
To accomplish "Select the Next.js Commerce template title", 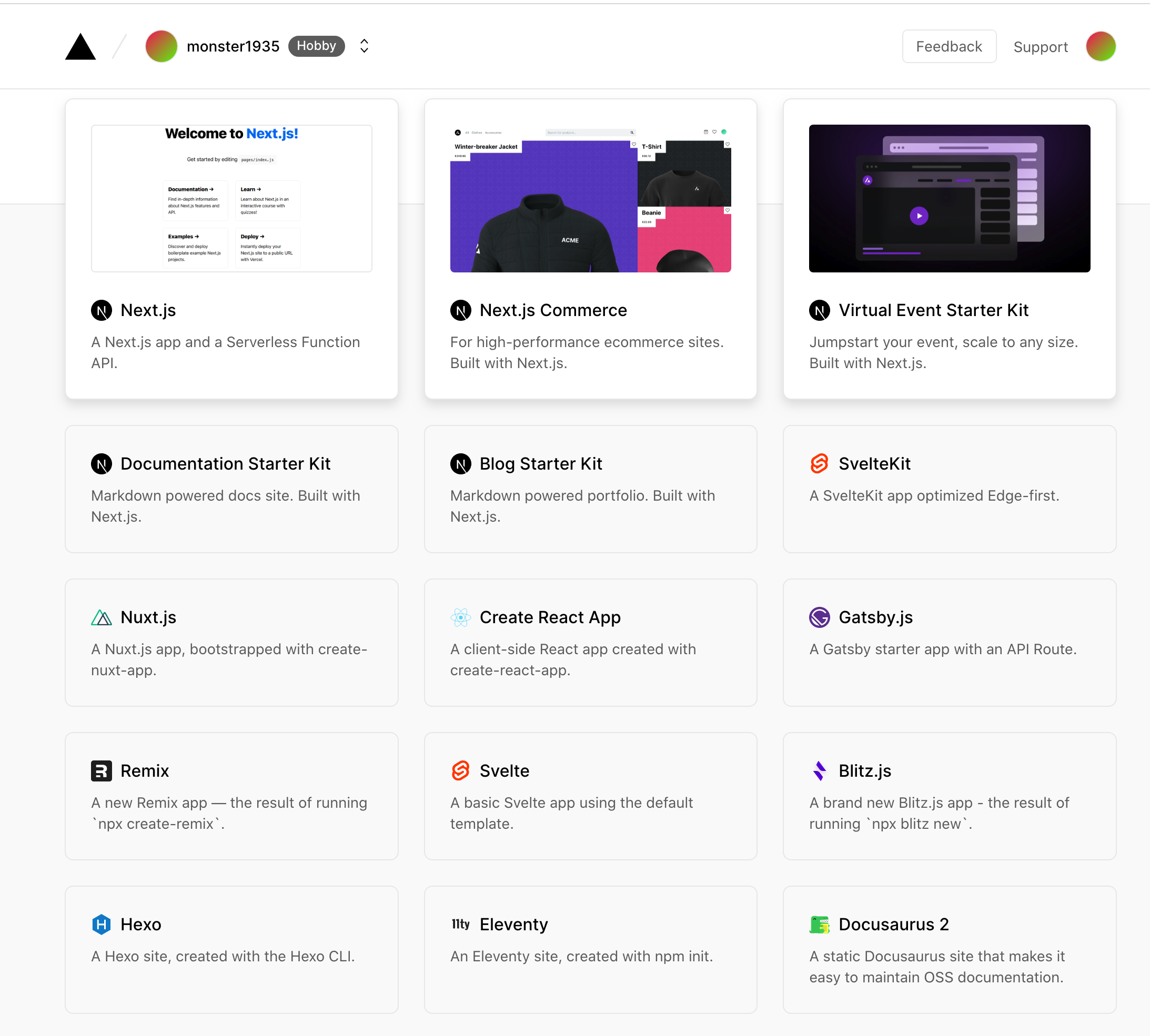I will [x=553, y=310].
